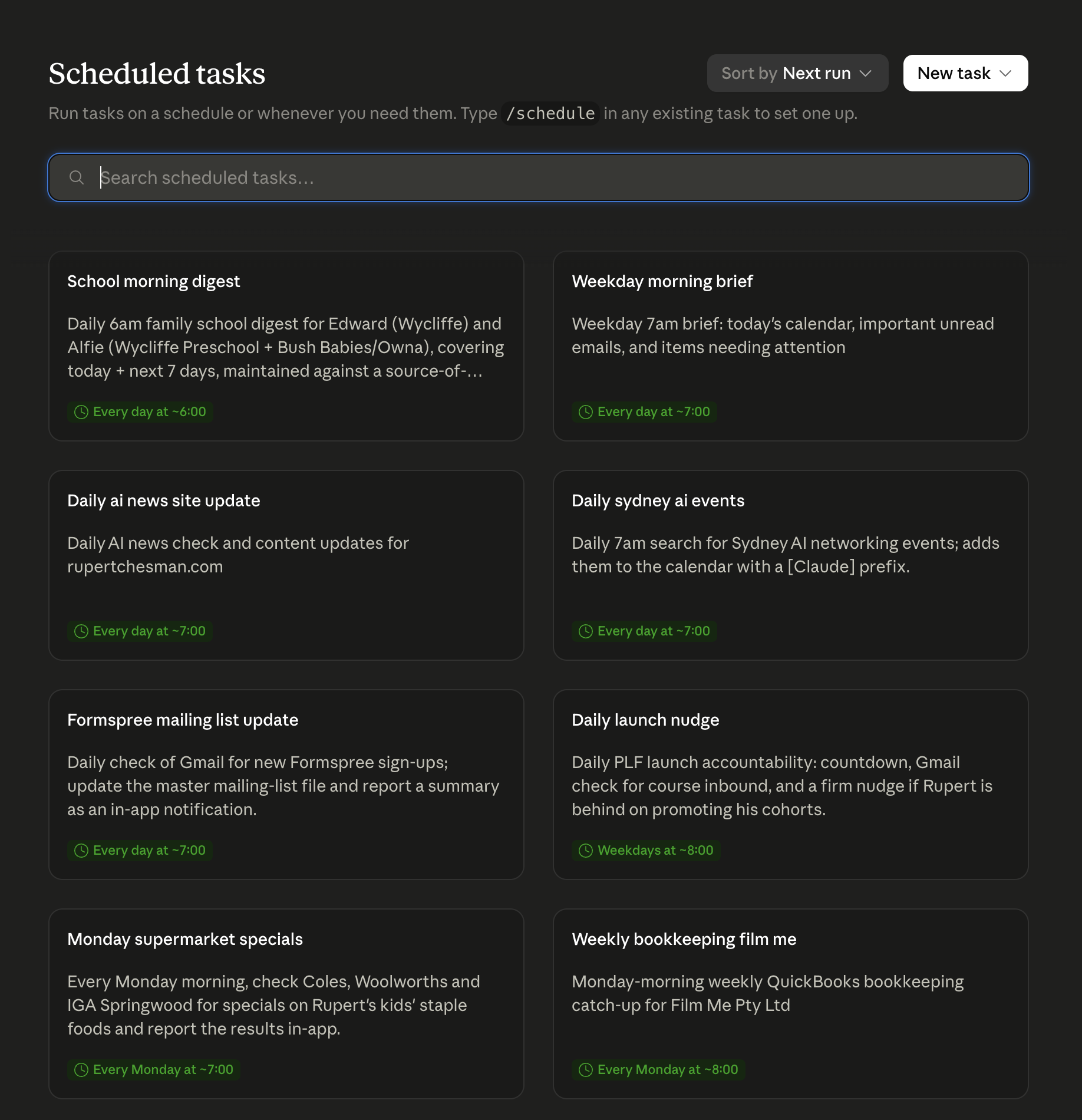The width and height of the screenshot is (1082, 1120).
Task: Open the New task dropdown button
Action: point(965,73)
